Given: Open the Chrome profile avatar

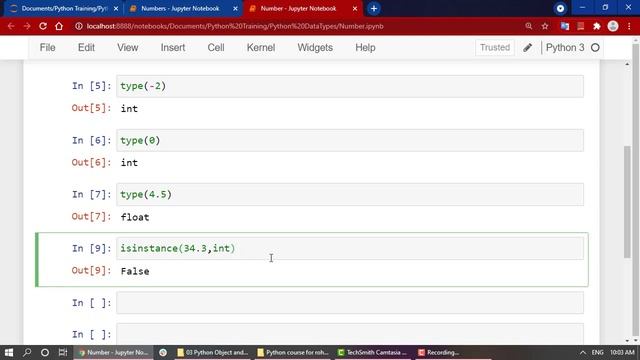Looking at the screenshot, I should (x=613, y=26).
